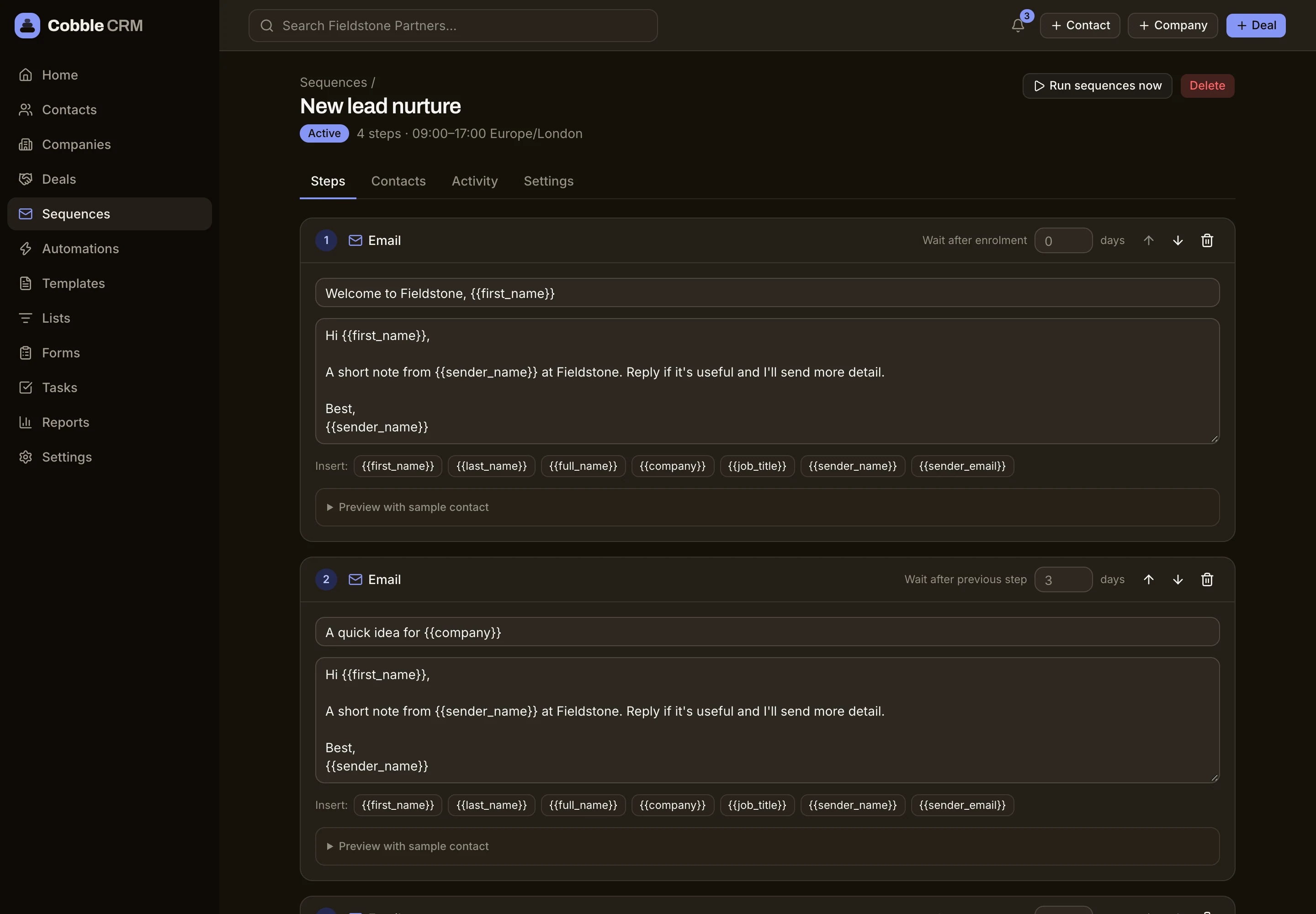Insert {{company}} token in step 1

[672, 466]
